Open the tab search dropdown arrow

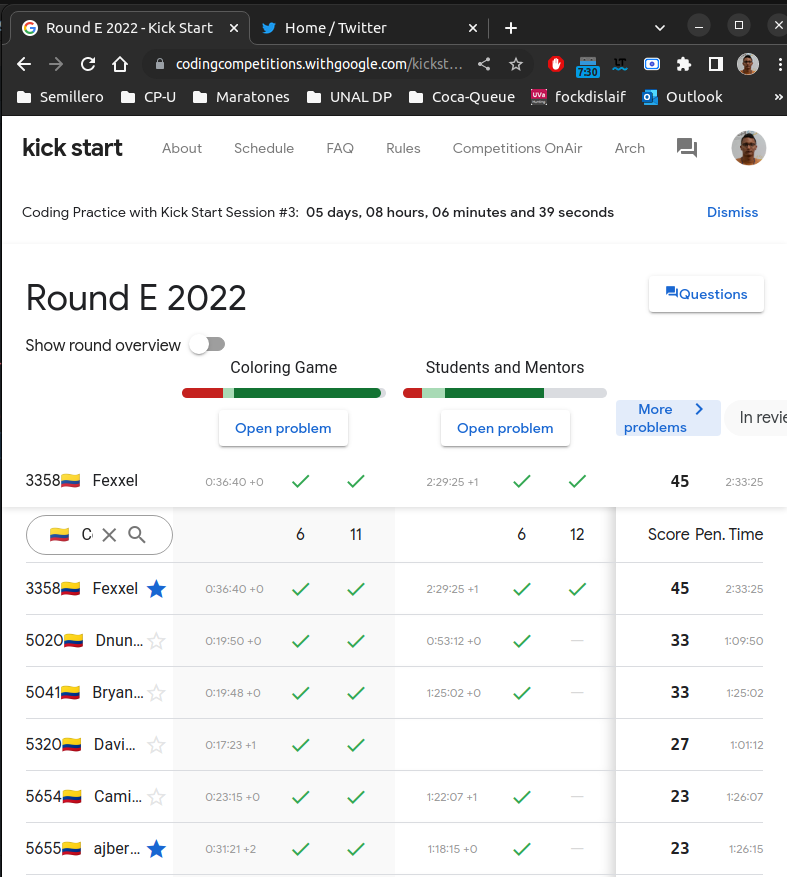[x=660, y=28]
